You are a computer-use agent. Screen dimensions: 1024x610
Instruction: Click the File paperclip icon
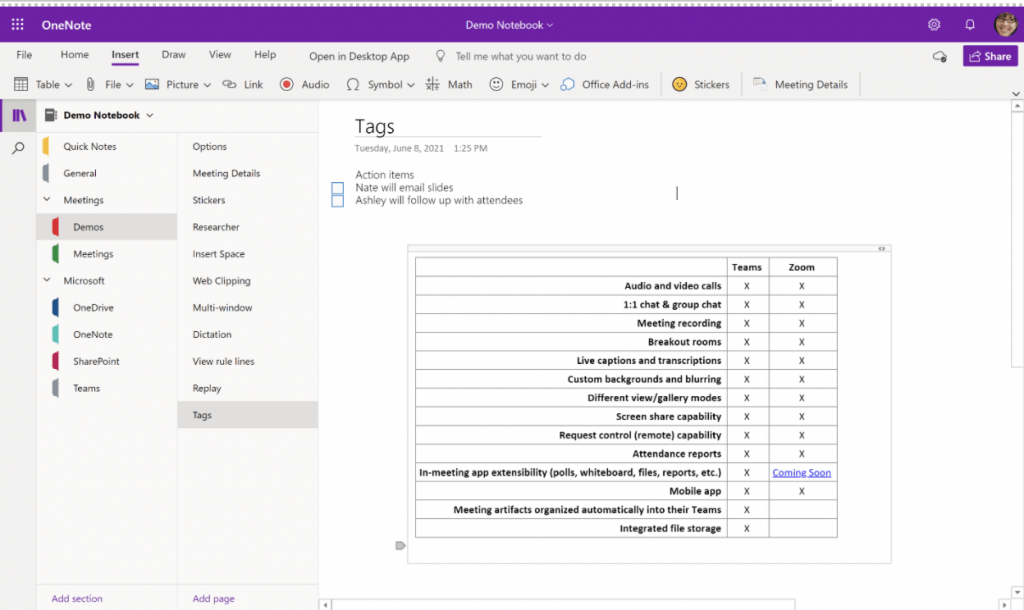point(90,84)
